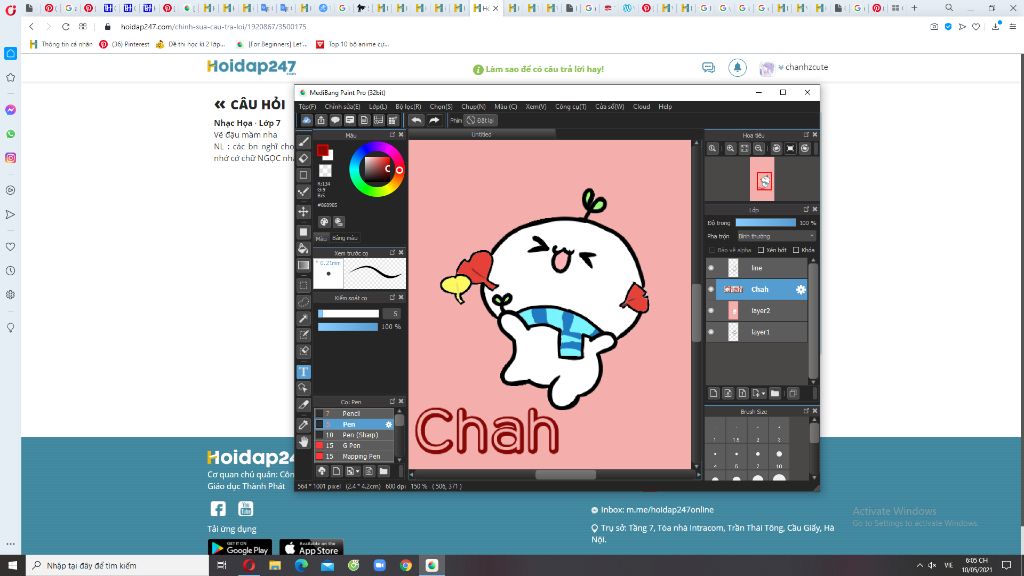Check the 'Xén bớt' clipping checkbox
The image size is (1024, 576).
pos(761,250)
